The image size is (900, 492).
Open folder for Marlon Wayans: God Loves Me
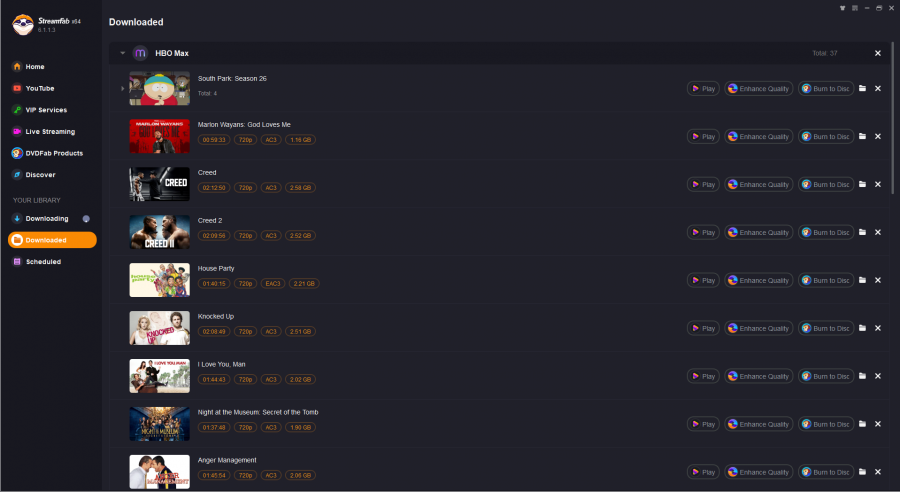click(x=862, y=136)
